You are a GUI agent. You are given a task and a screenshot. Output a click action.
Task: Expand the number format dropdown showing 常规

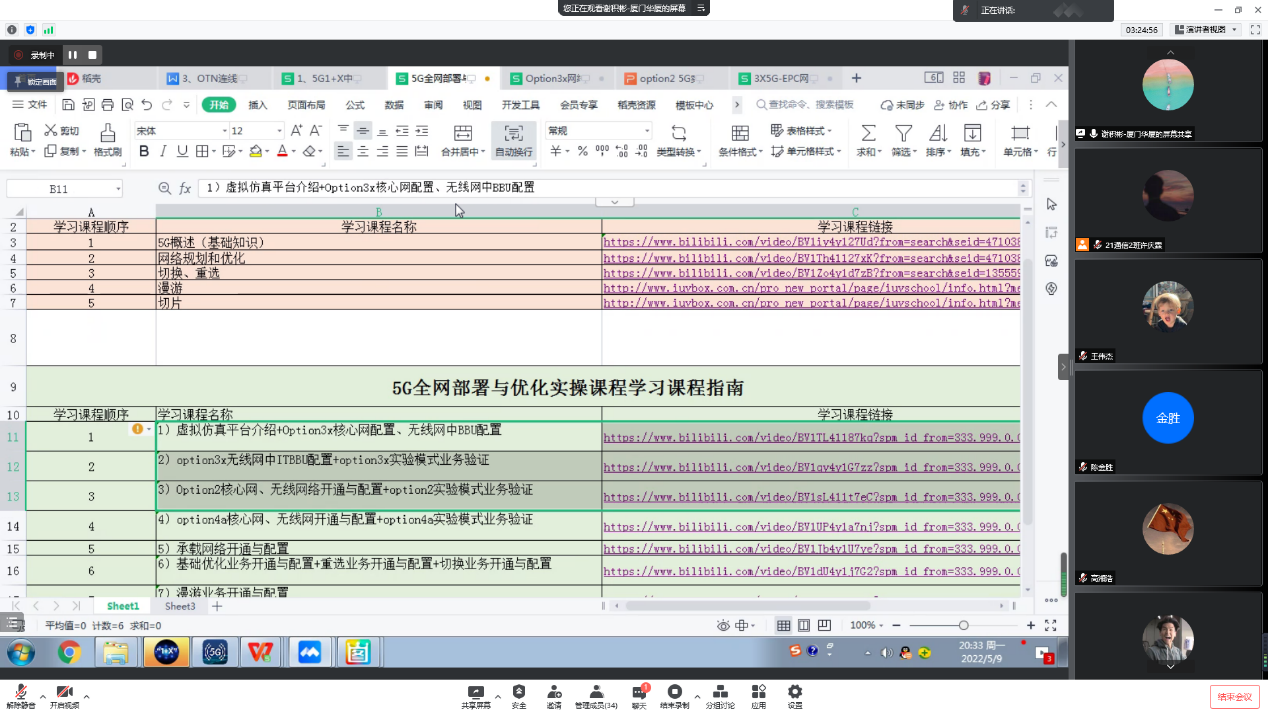click(647, 131)
